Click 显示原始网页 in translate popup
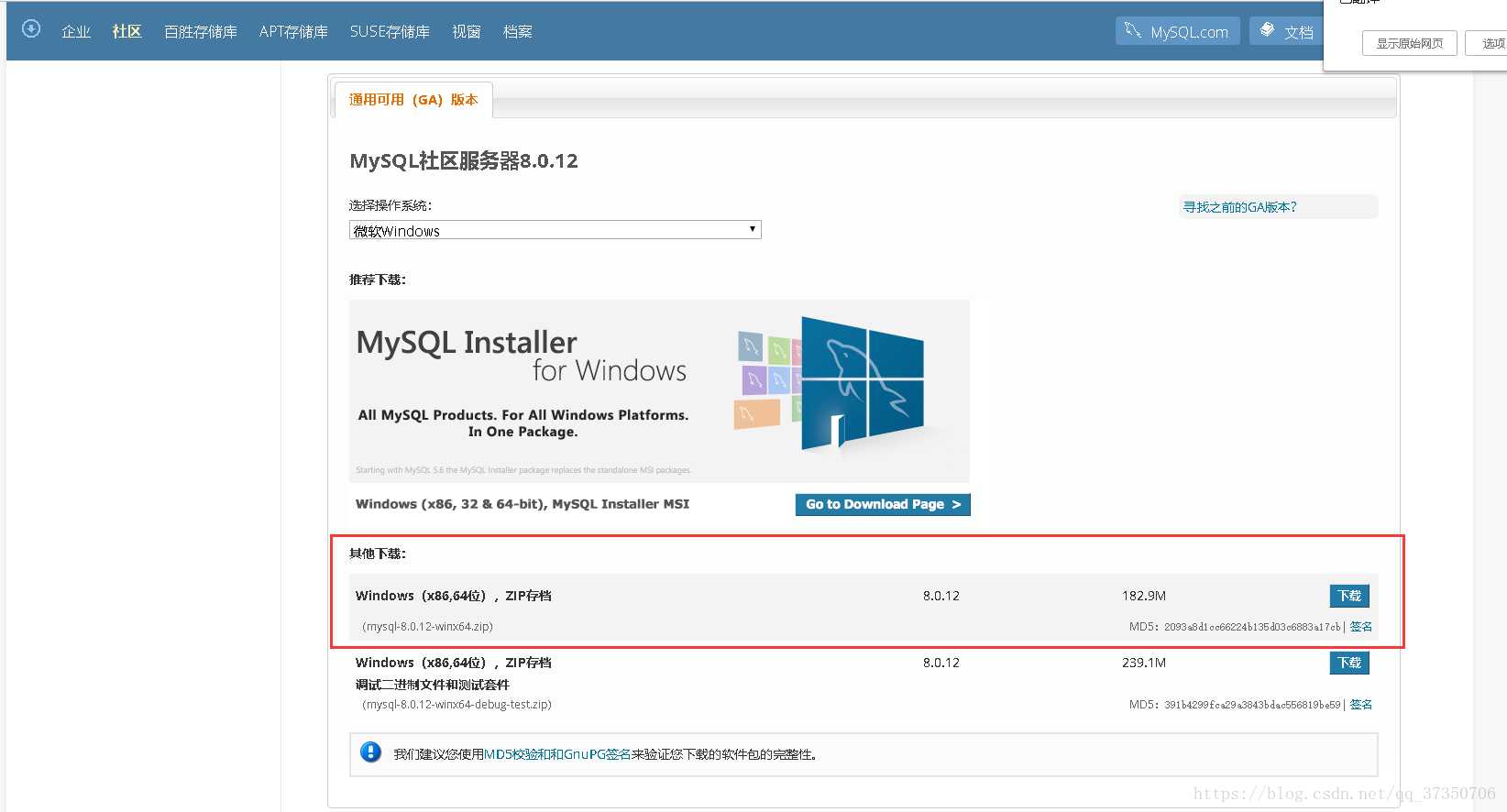Image resolution: width=1507 pixels, height=812 pixels. [1410, 43]
